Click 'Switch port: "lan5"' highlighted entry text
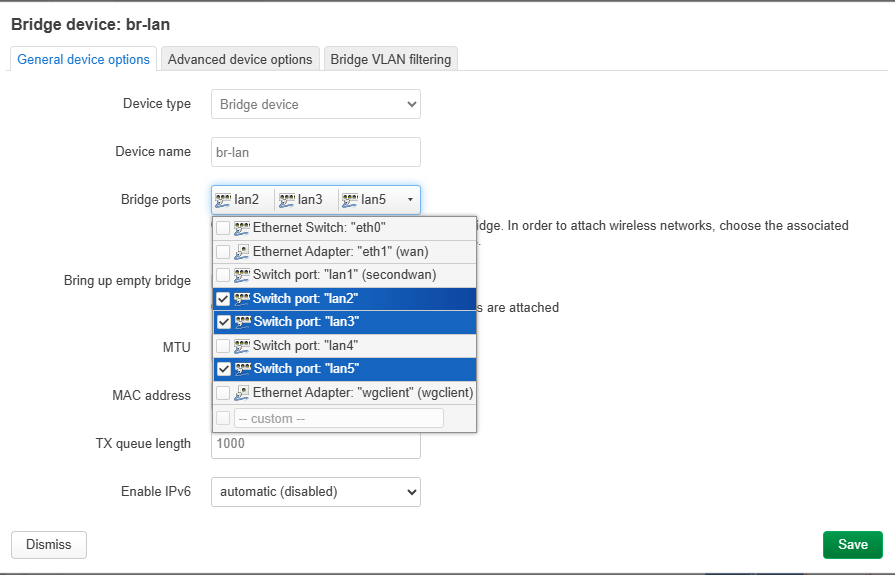 pyautogui.click(x=307, y=369)
